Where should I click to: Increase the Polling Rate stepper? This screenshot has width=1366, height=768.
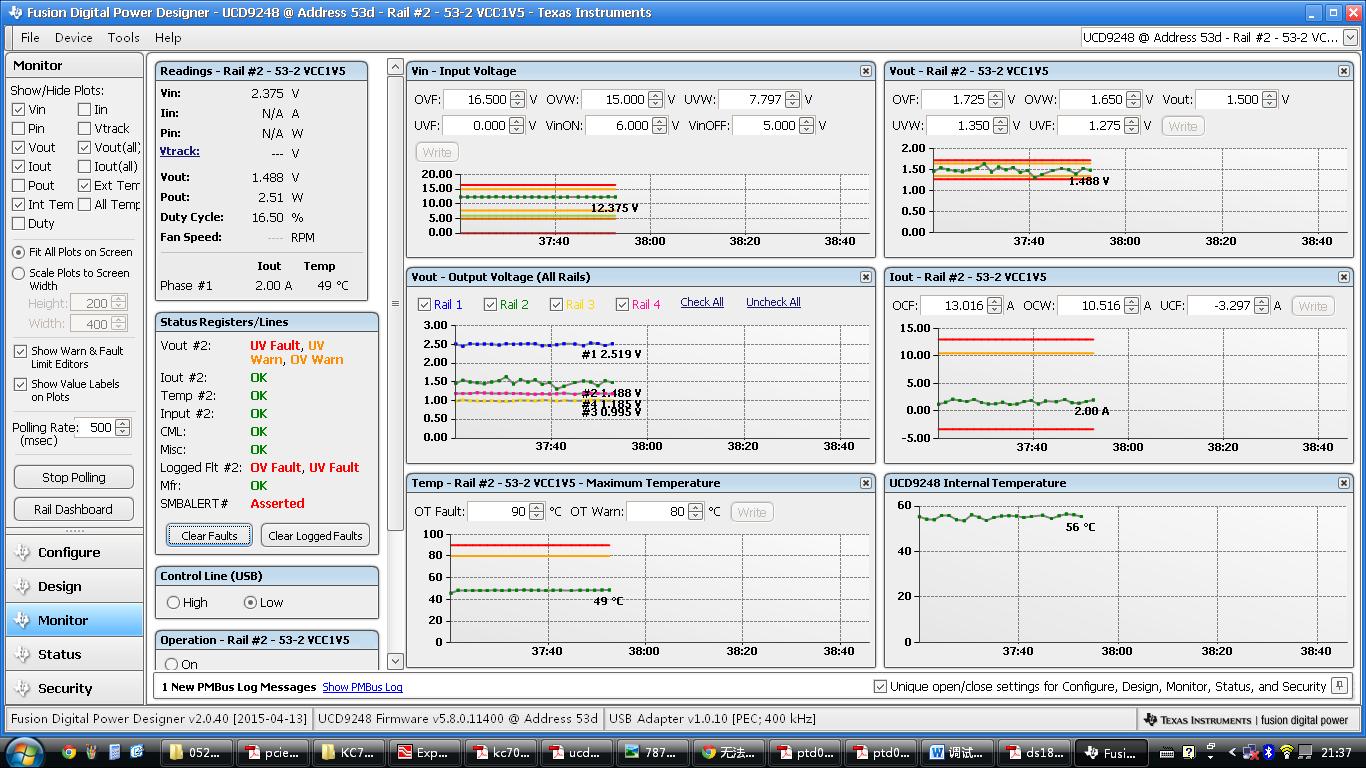coord(122,423)
